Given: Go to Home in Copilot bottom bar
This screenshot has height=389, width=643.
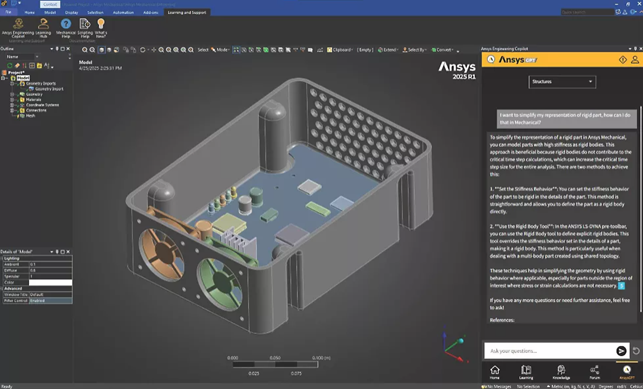Looking at the screenshot, I should (x=495, y=372).
